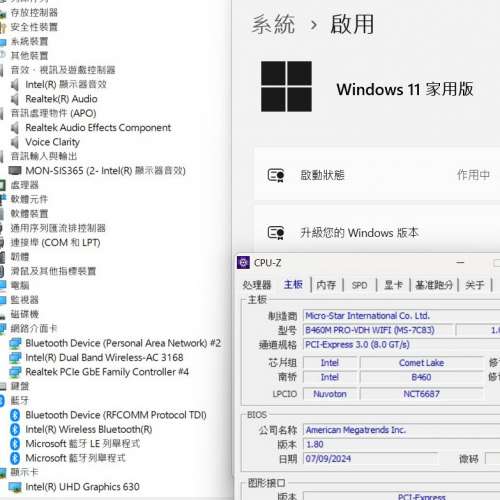The width and height of the screenshot is (500, 500).
Task: Click the Nuvoton LPCIO vendor value
Action: [330, 394]
